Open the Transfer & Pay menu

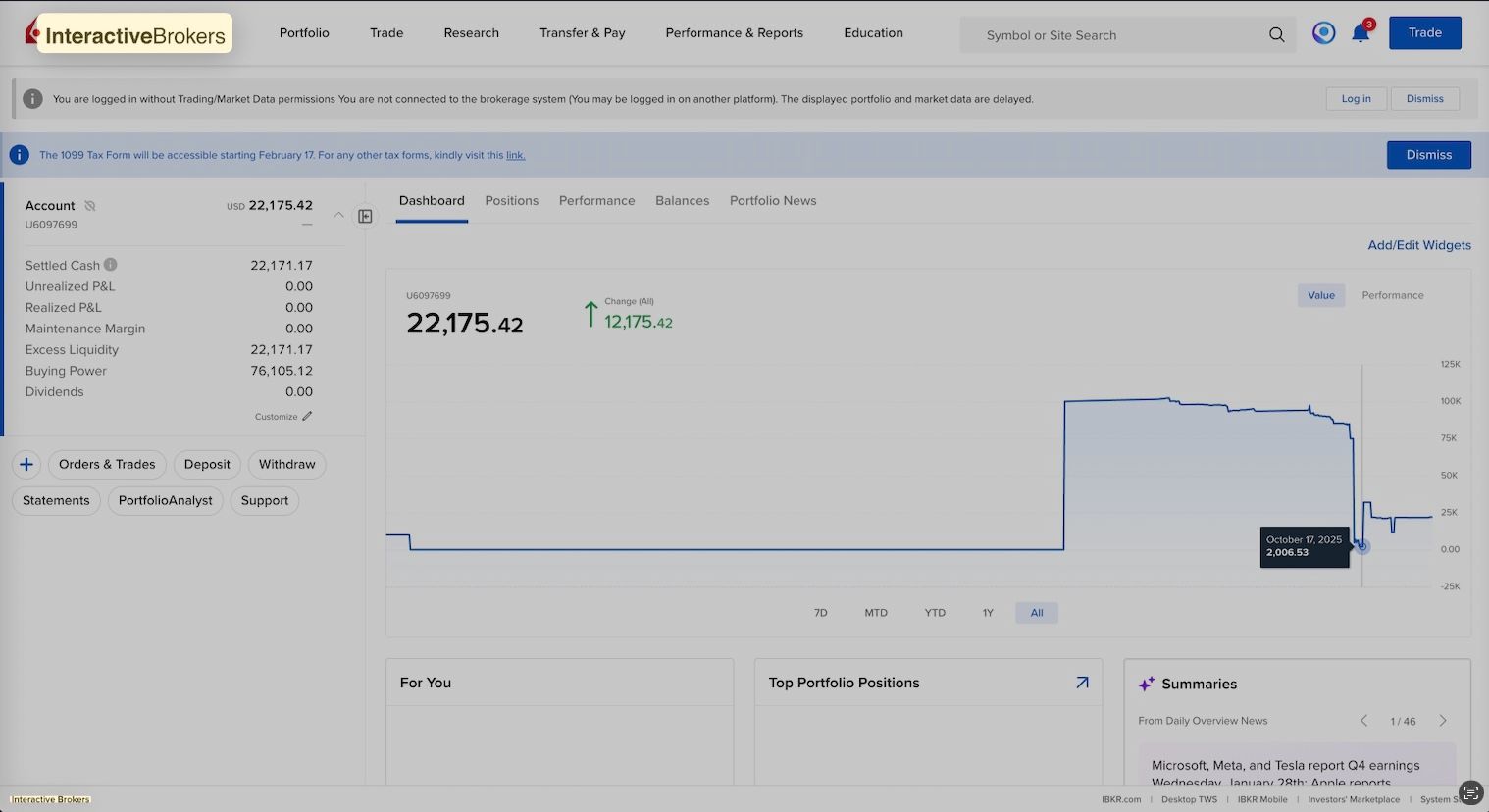[x=583, y=33]
